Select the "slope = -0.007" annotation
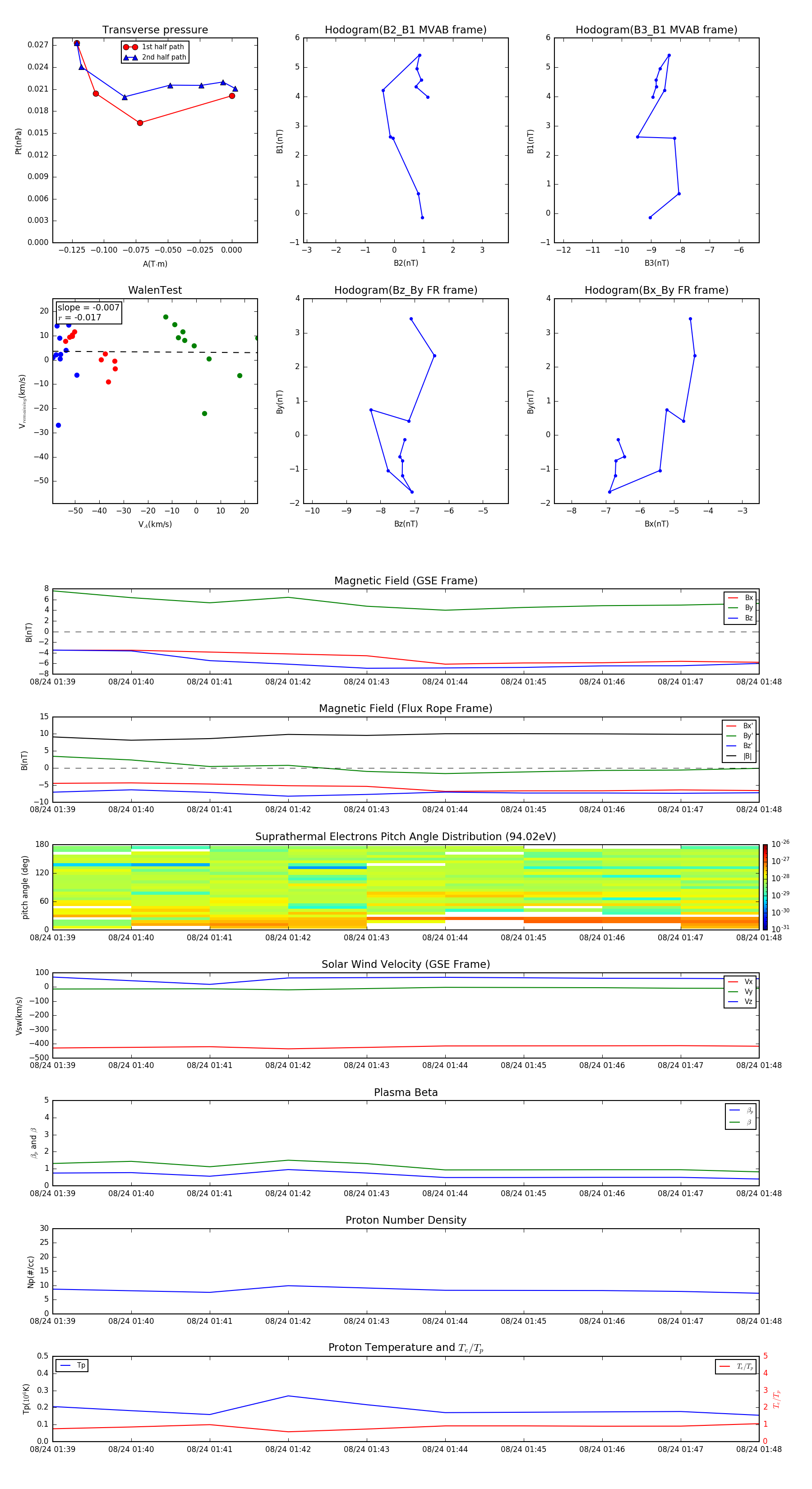This screenshot has height=1489, width=812. 88,308
